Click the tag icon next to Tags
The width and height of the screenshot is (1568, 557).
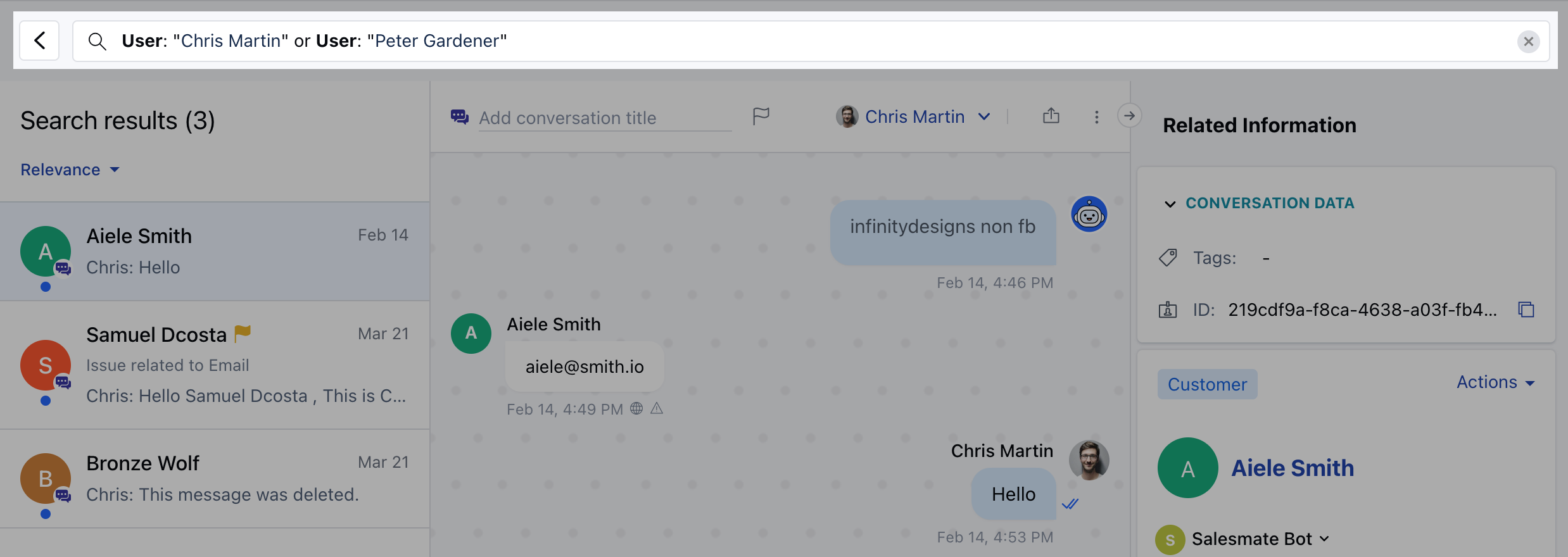1168,258
